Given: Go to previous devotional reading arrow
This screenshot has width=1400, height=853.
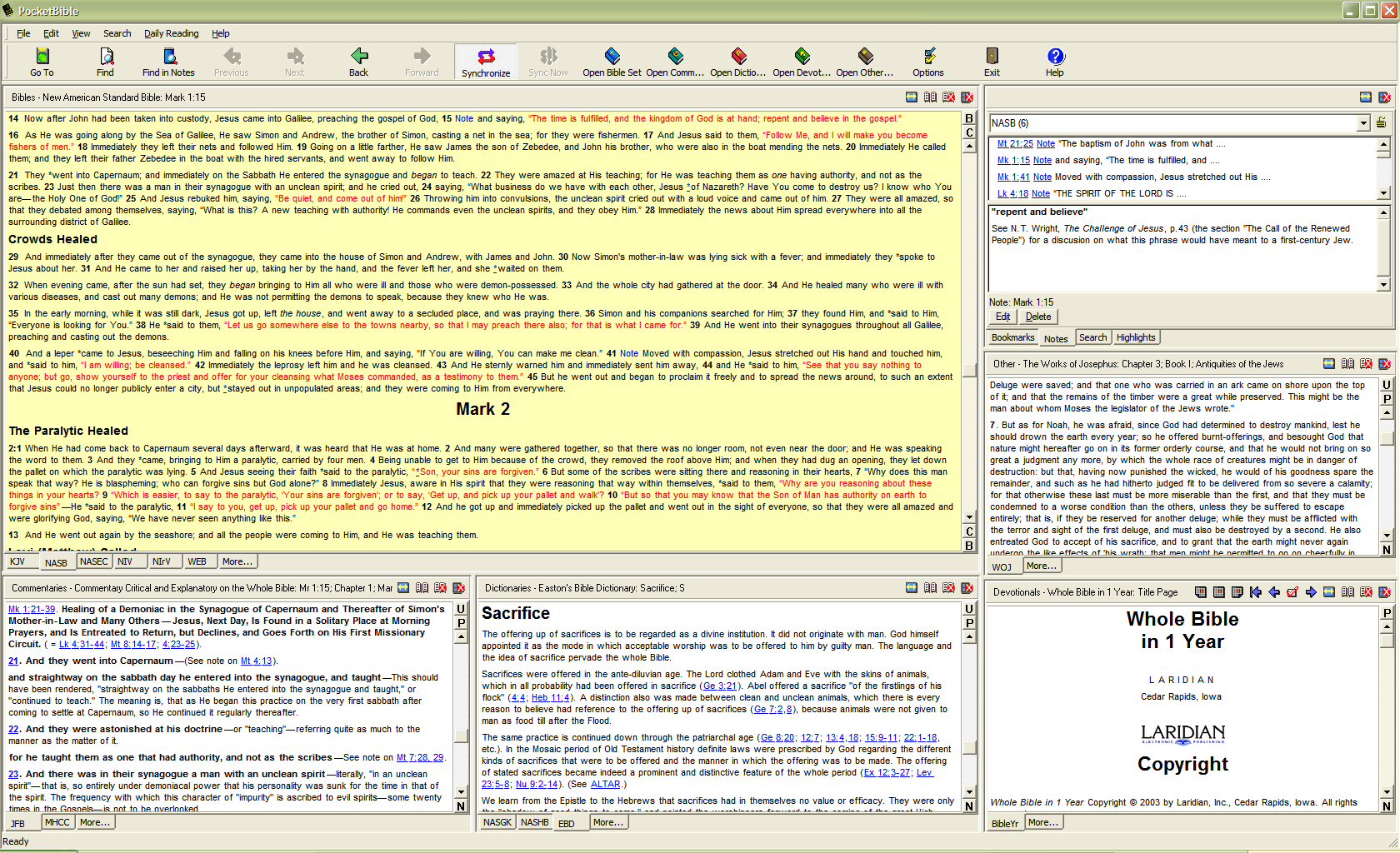Looking at the screenshot, I should 1274,592.
